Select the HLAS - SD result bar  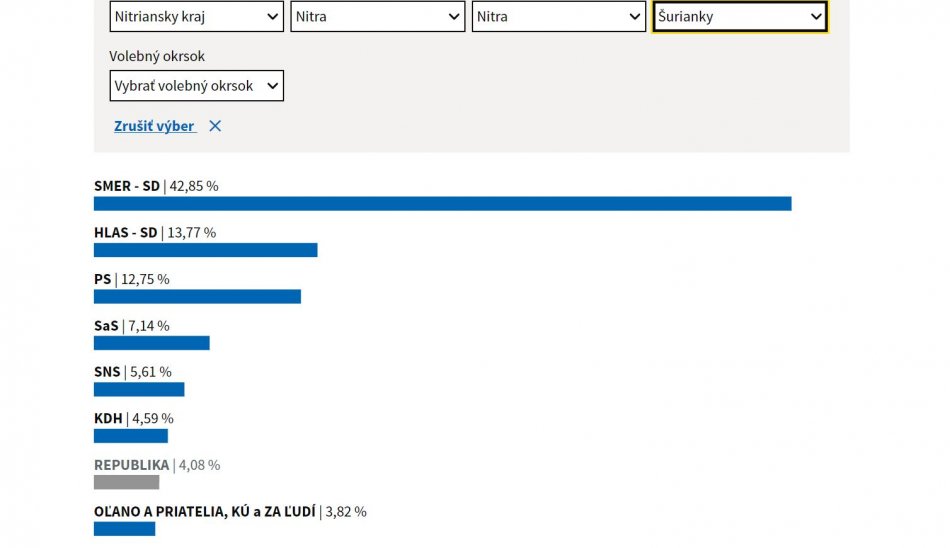[x=205, y=250]
